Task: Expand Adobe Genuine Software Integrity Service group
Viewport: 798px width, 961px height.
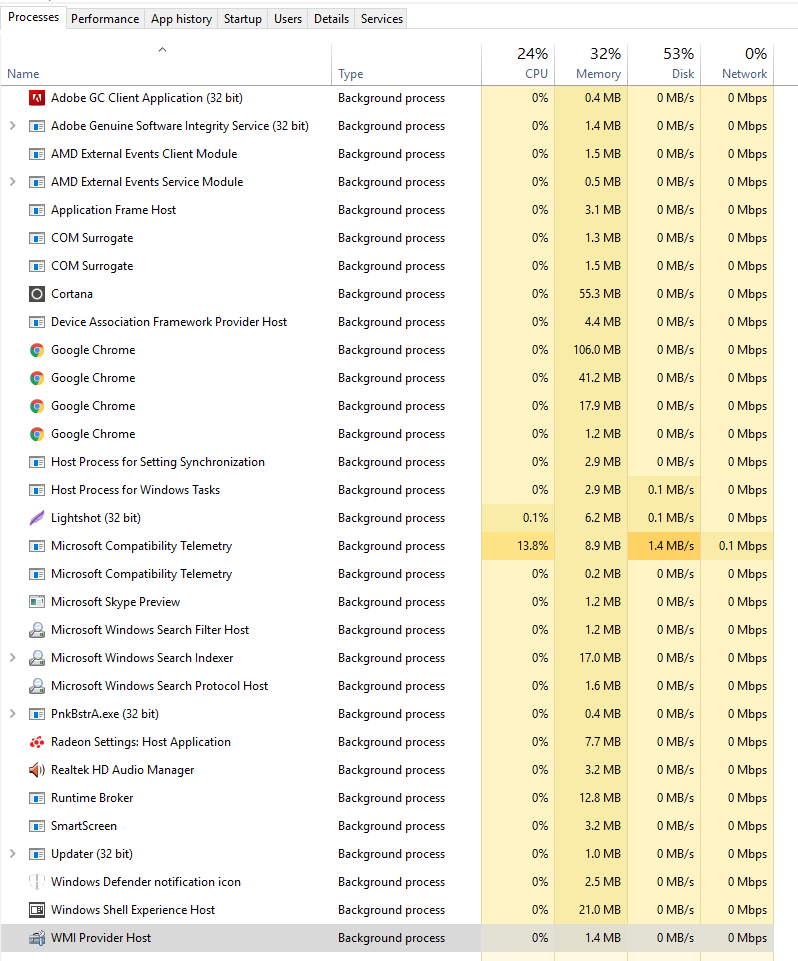Action: pos(12,126)
